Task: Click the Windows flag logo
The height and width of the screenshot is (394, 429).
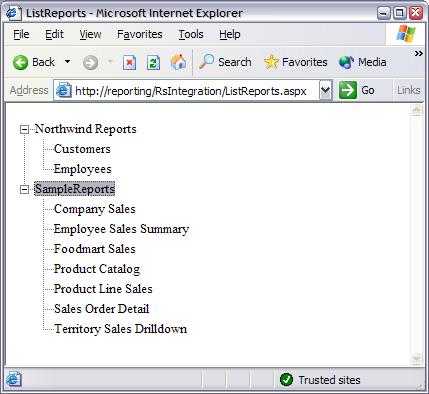Action: [406, 34]
